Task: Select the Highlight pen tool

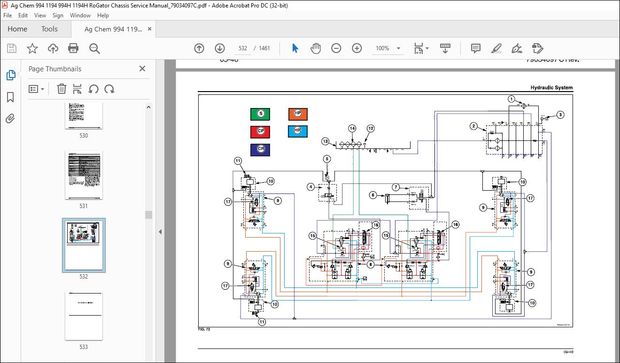Action: [496, 48]
